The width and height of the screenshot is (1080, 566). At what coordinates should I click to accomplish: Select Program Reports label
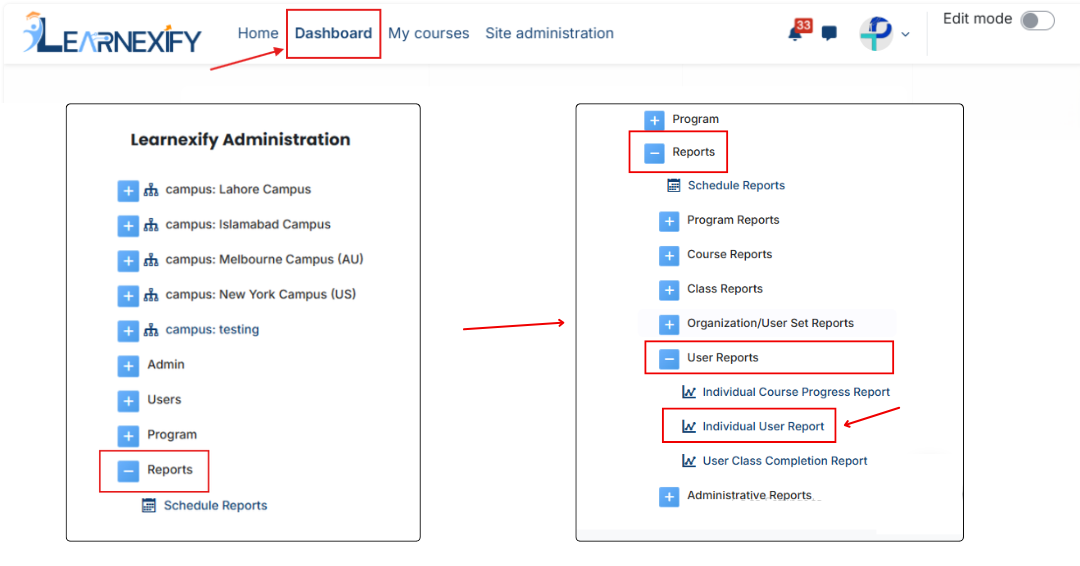point(733,220)
